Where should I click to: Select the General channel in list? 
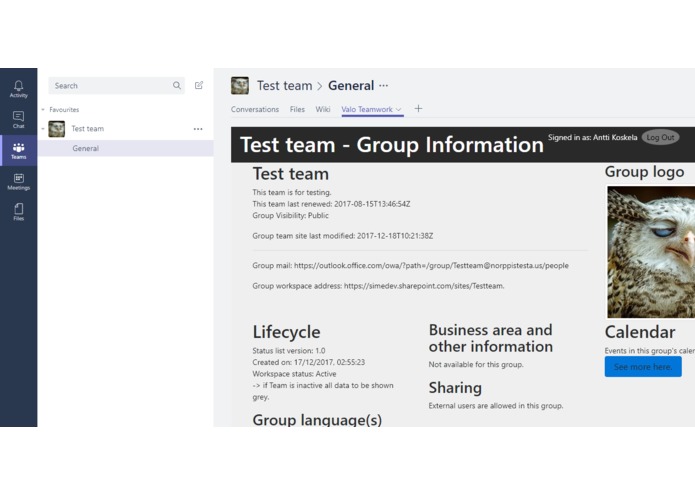(x=126, y=148)
